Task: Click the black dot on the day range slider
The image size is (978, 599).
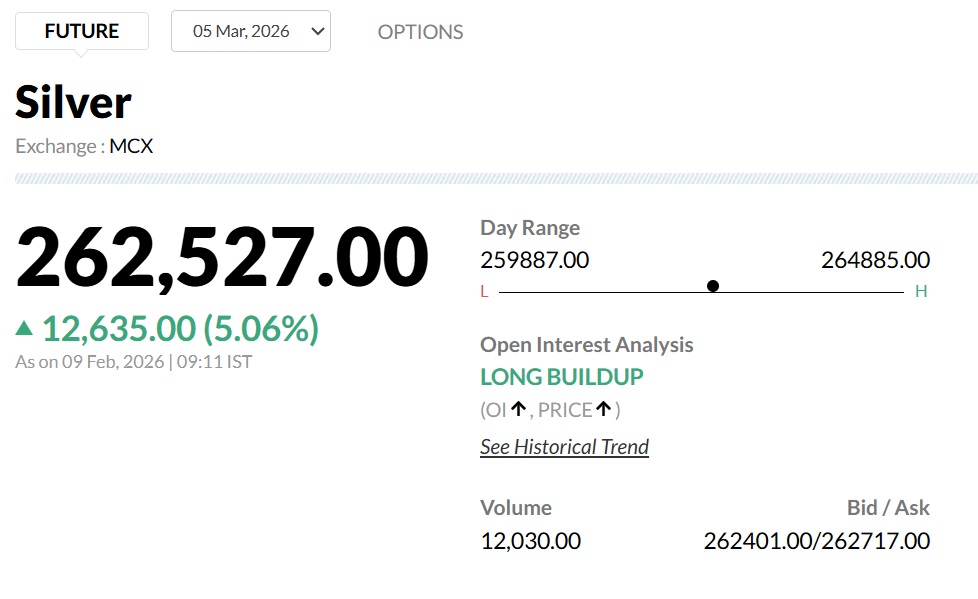Action: pyautogui.click(x=713, y=286)
